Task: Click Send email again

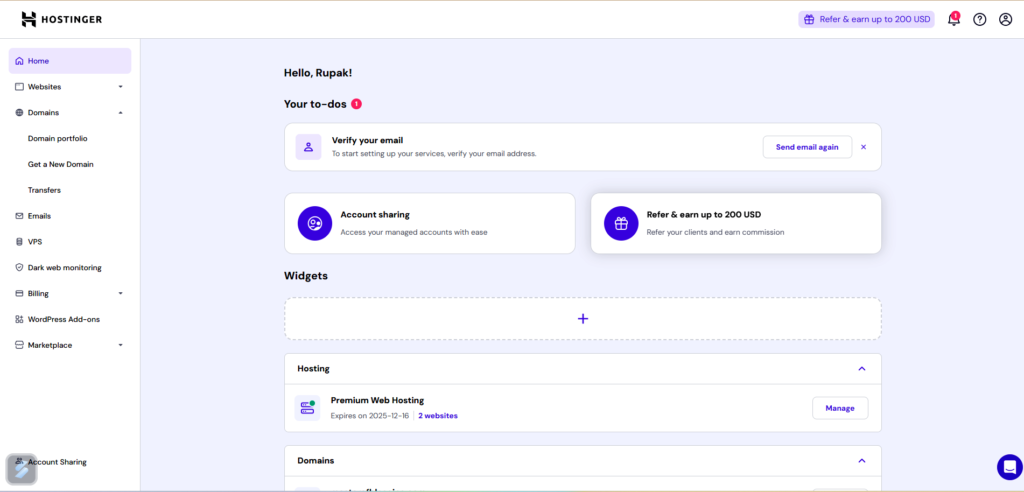Action: tap(807, 147)
